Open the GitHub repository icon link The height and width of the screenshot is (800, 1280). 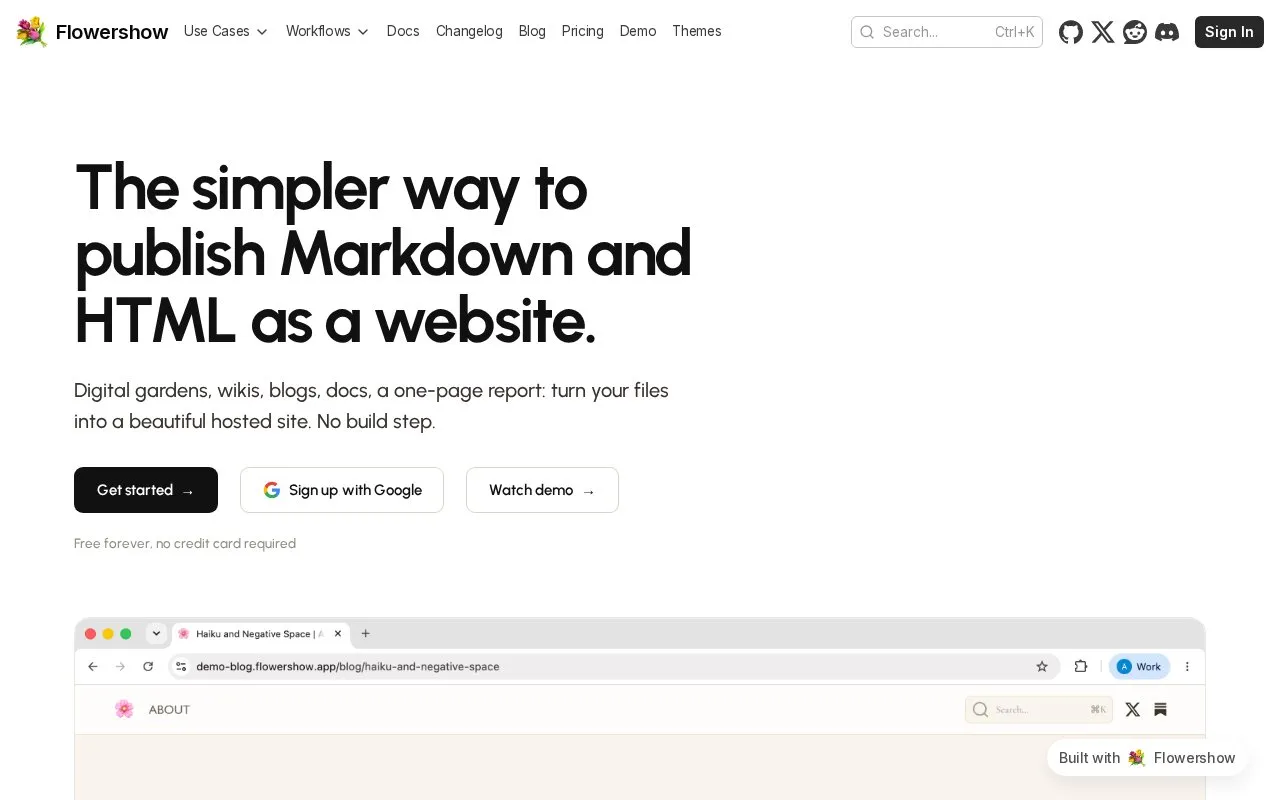click(x=1071, y=32)
